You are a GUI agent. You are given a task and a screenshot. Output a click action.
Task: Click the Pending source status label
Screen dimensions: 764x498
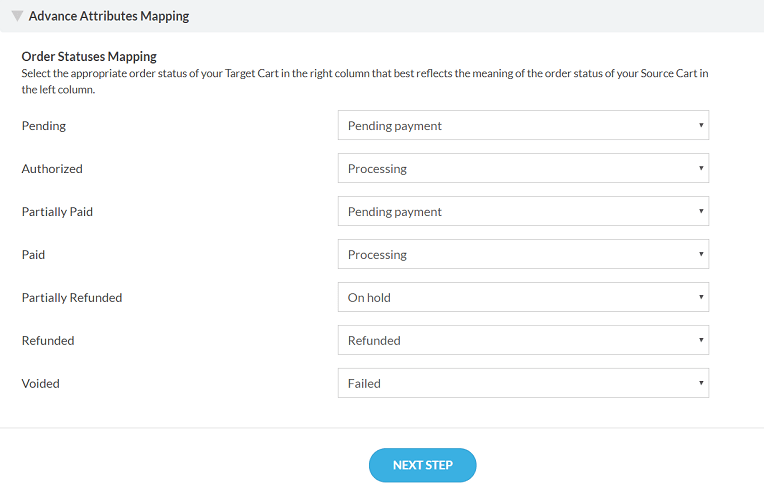tap(44, 126)
